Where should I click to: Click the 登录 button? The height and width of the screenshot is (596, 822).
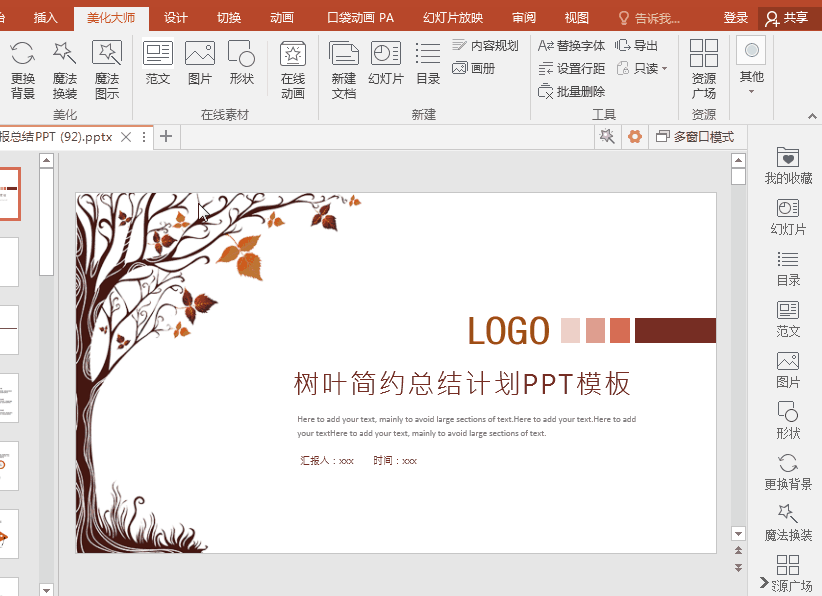click(735, 16)
